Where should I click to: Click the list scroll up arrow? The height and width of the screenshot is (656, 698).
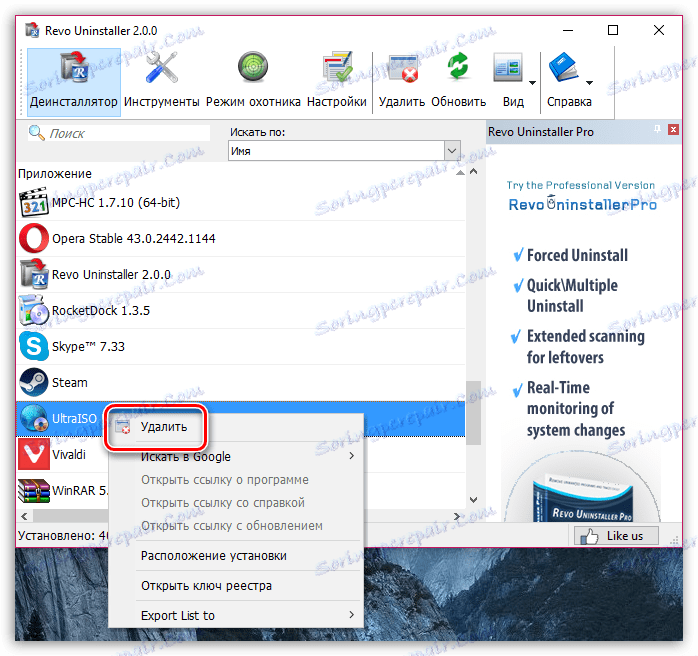tap(474, 172)
